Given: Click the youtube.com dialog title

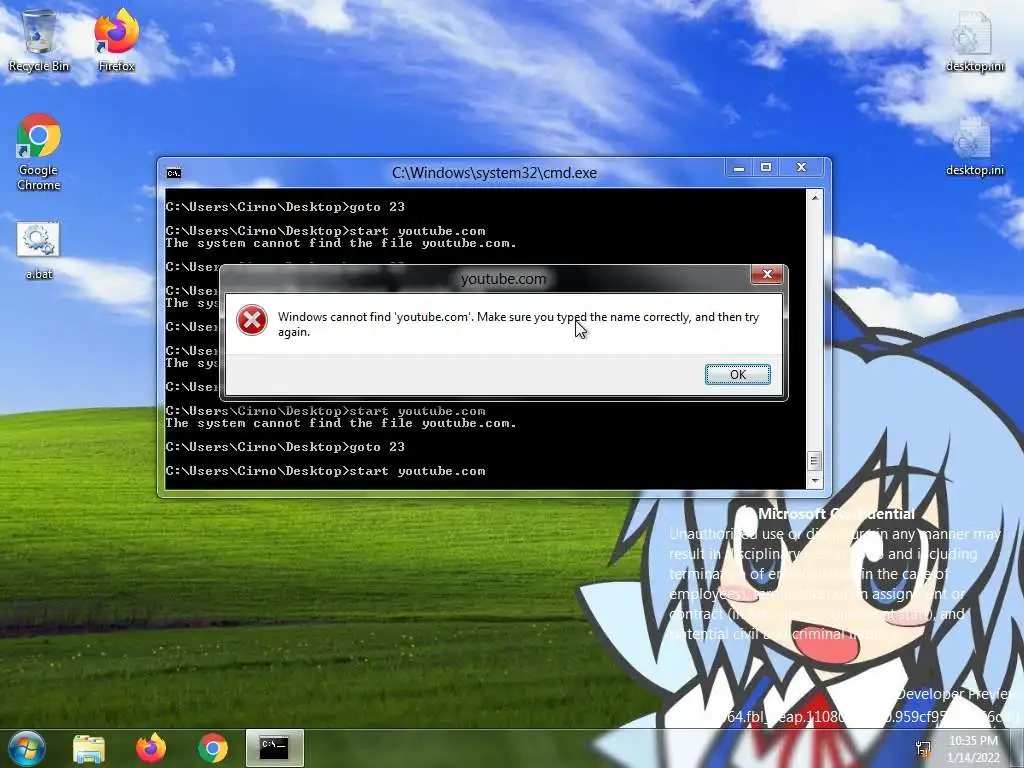Looking at the screenshot, I should pyautogui.click(x=503, y=279).
